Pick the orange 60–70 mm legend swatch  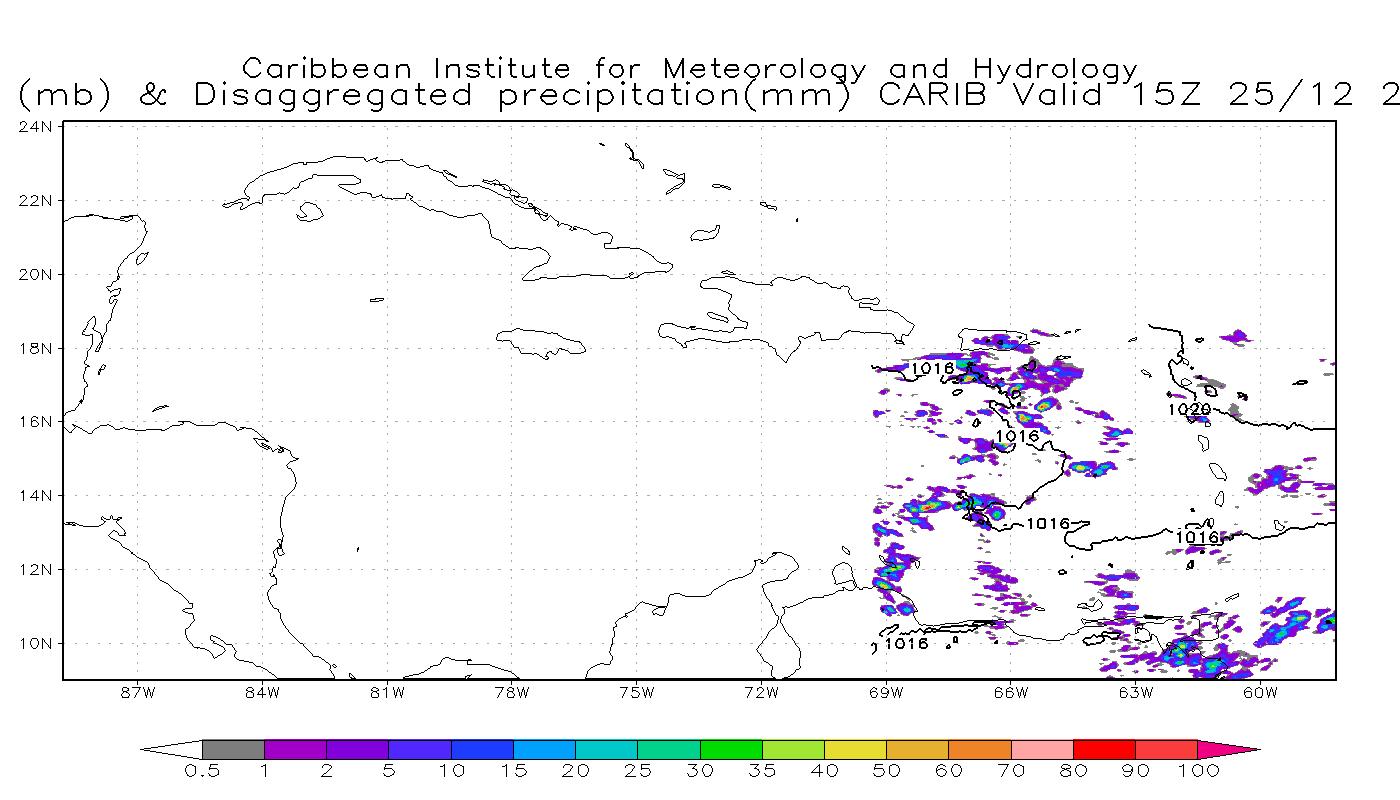point(980,749)
